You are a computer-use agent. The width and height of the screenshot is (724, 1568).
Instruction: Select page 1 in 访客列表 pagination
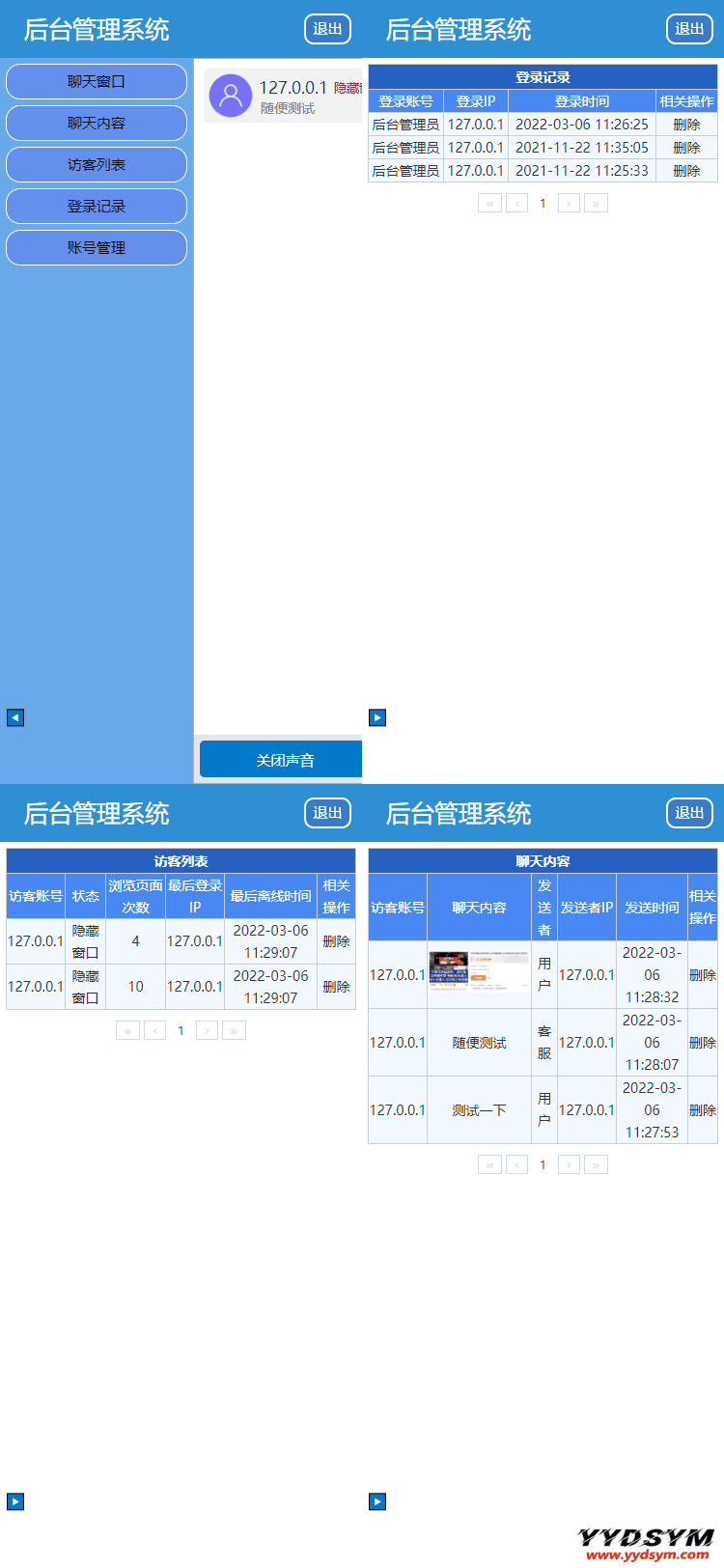[181, 1030]
